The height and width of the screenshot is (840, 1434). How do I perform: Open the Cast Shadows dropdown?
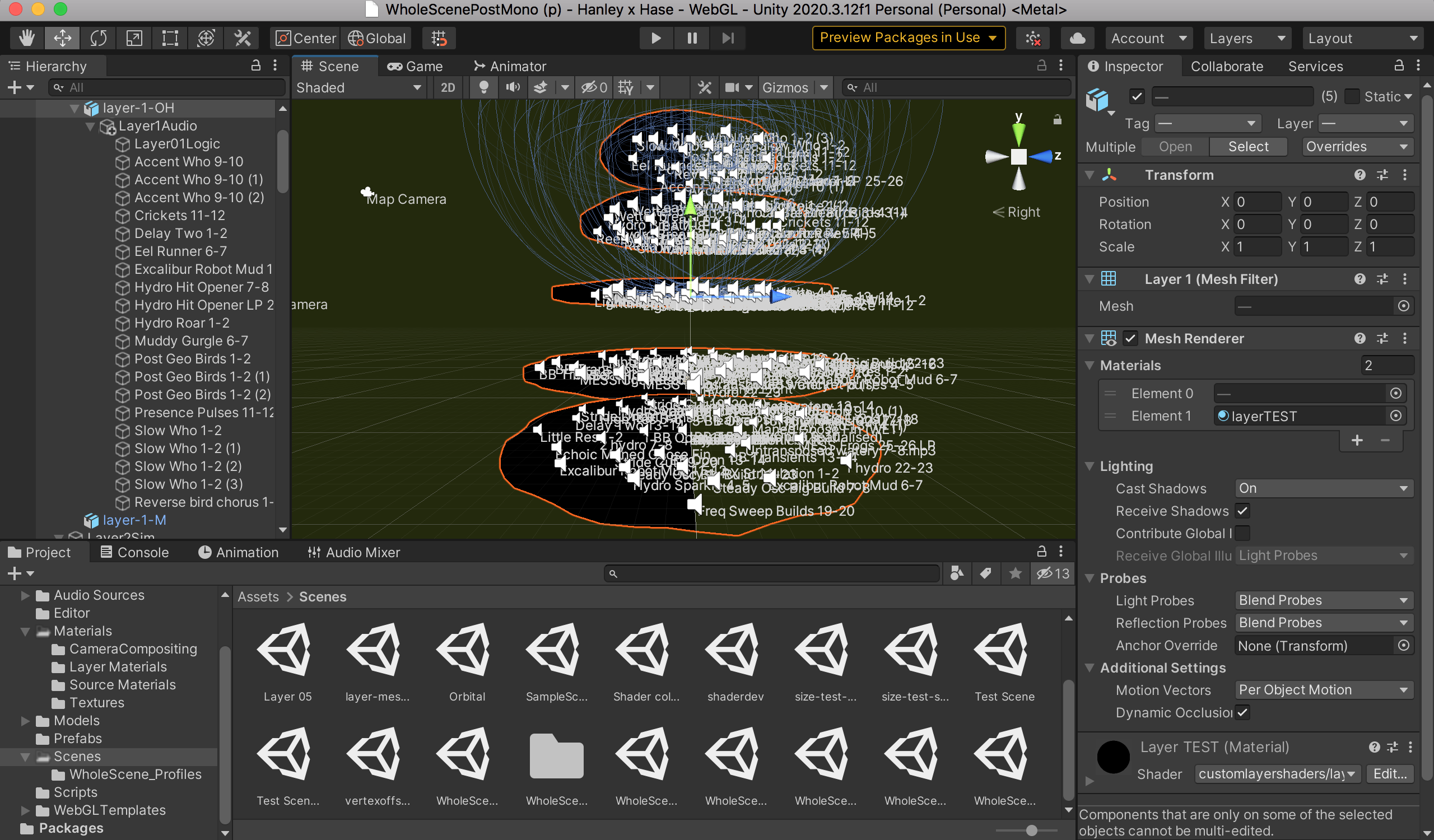coord(1324,488)
